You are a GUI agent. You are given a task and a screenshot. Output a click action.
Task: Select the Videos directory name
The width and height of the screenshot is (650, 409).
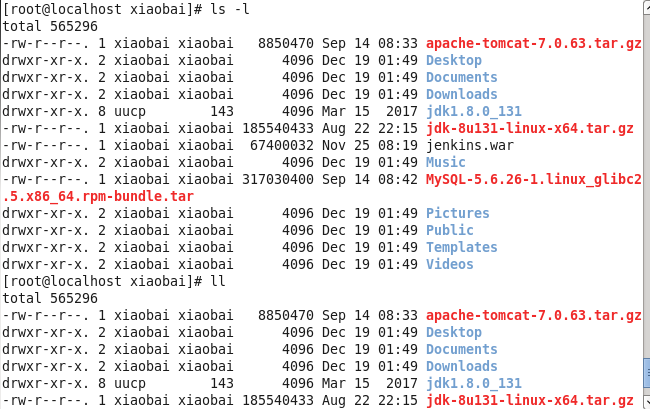449,264
